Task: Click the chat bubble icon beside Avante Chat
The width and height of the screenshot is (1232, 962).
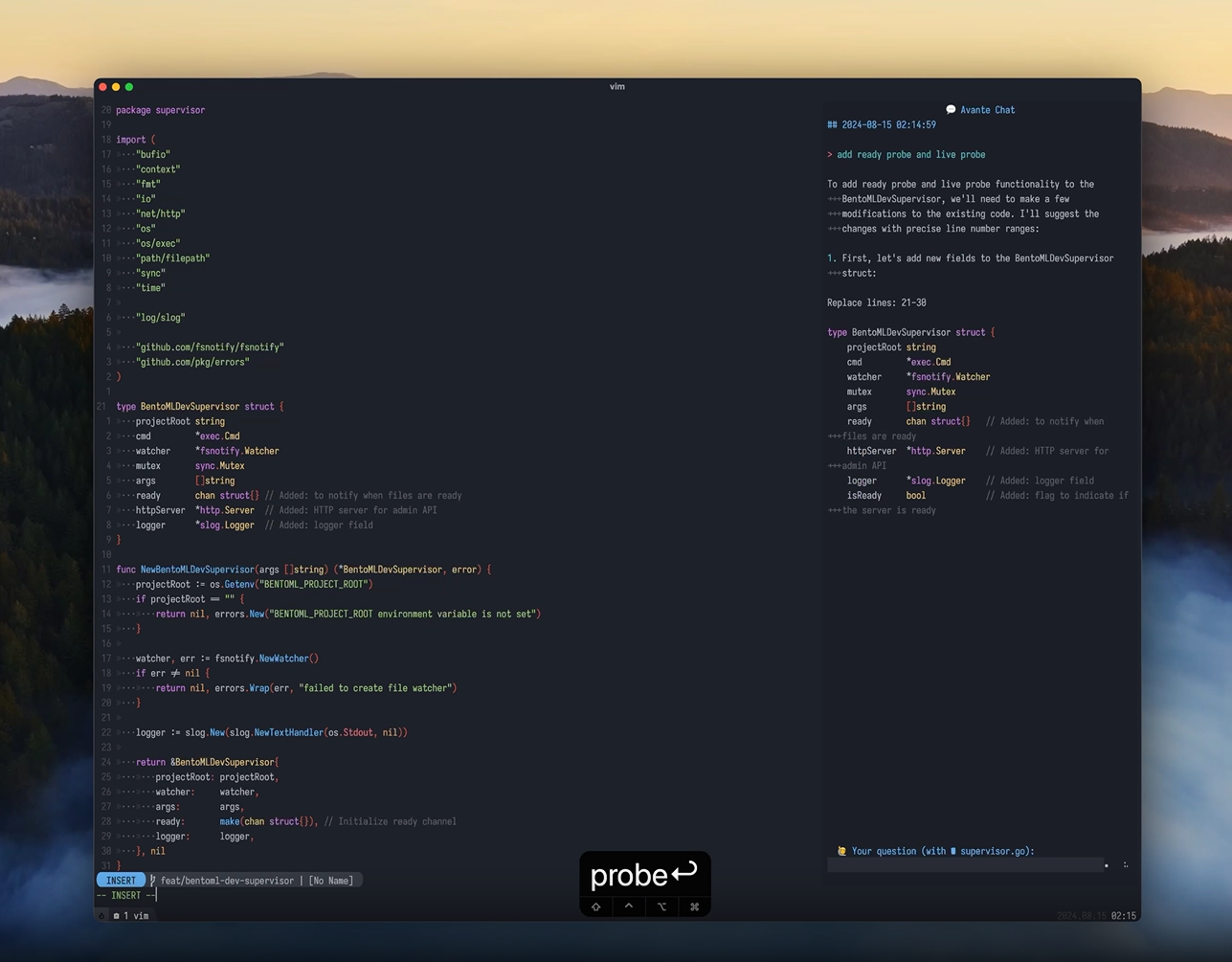Action: [x=951, y=109]
